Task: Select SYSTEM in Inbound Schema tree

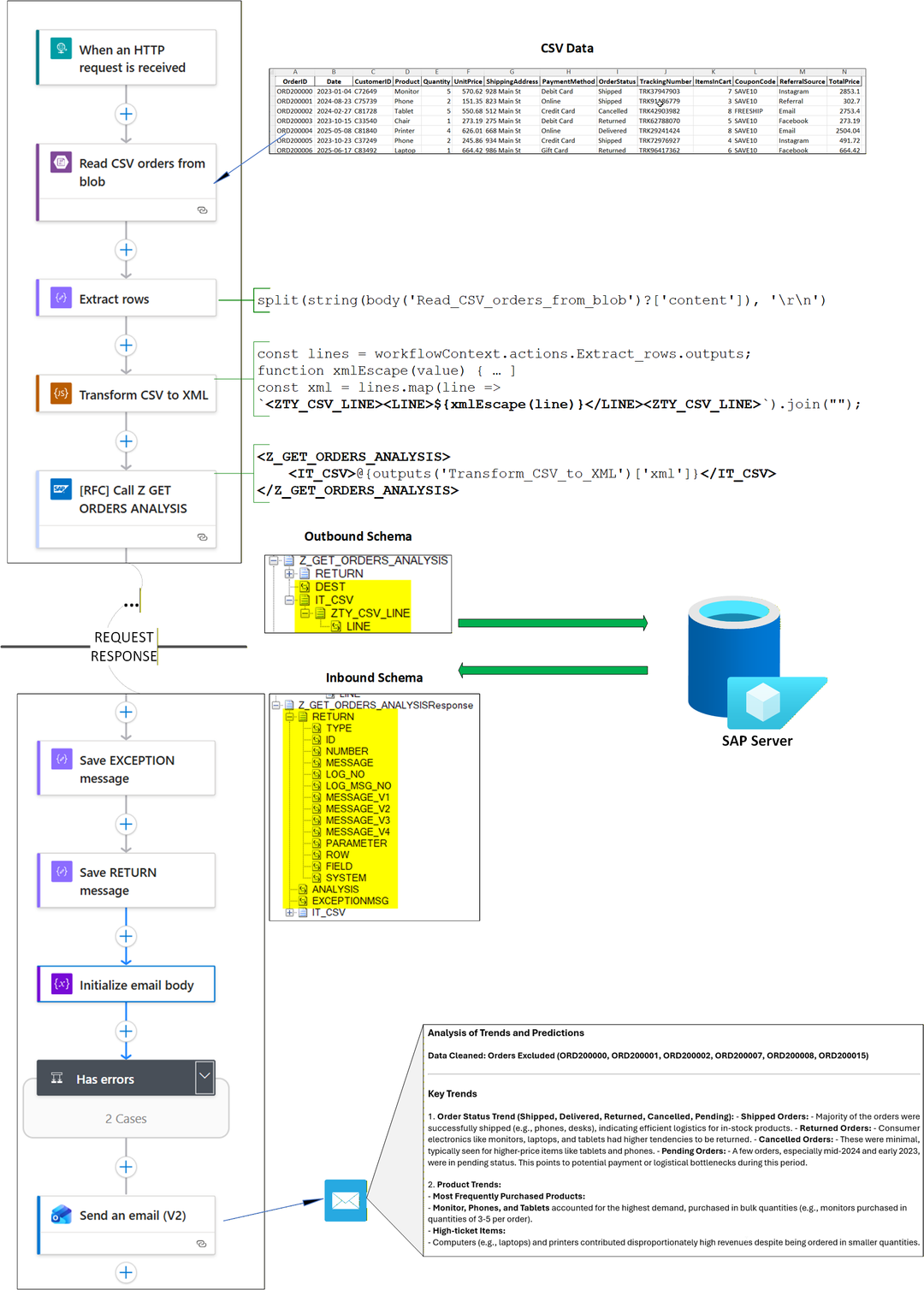Action: coord(346,878)
